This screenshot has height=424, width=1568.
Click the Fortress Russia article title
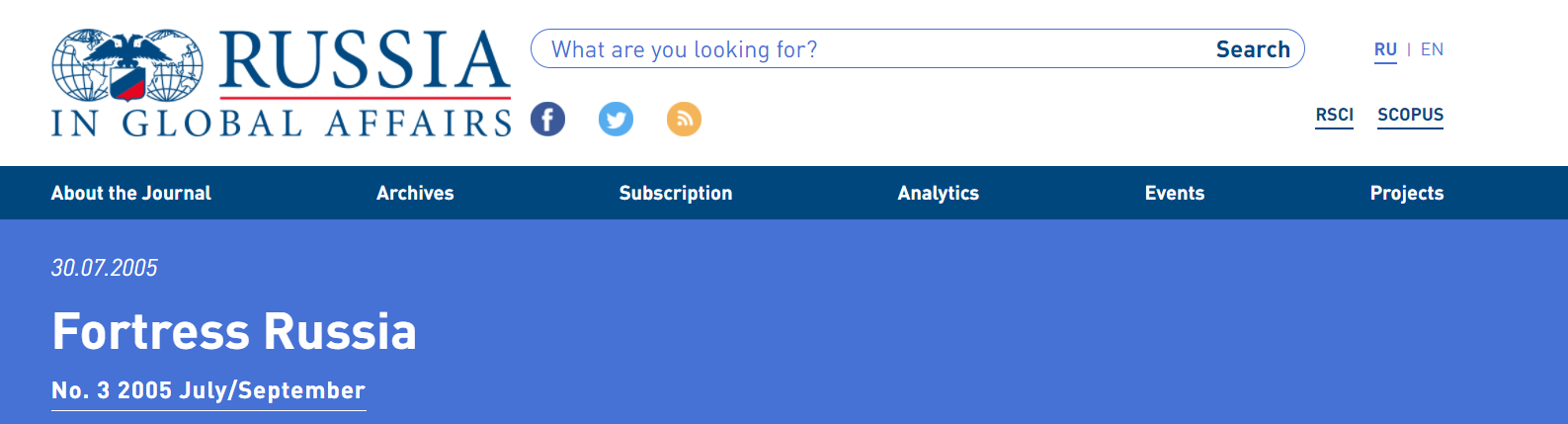[234, 331]
